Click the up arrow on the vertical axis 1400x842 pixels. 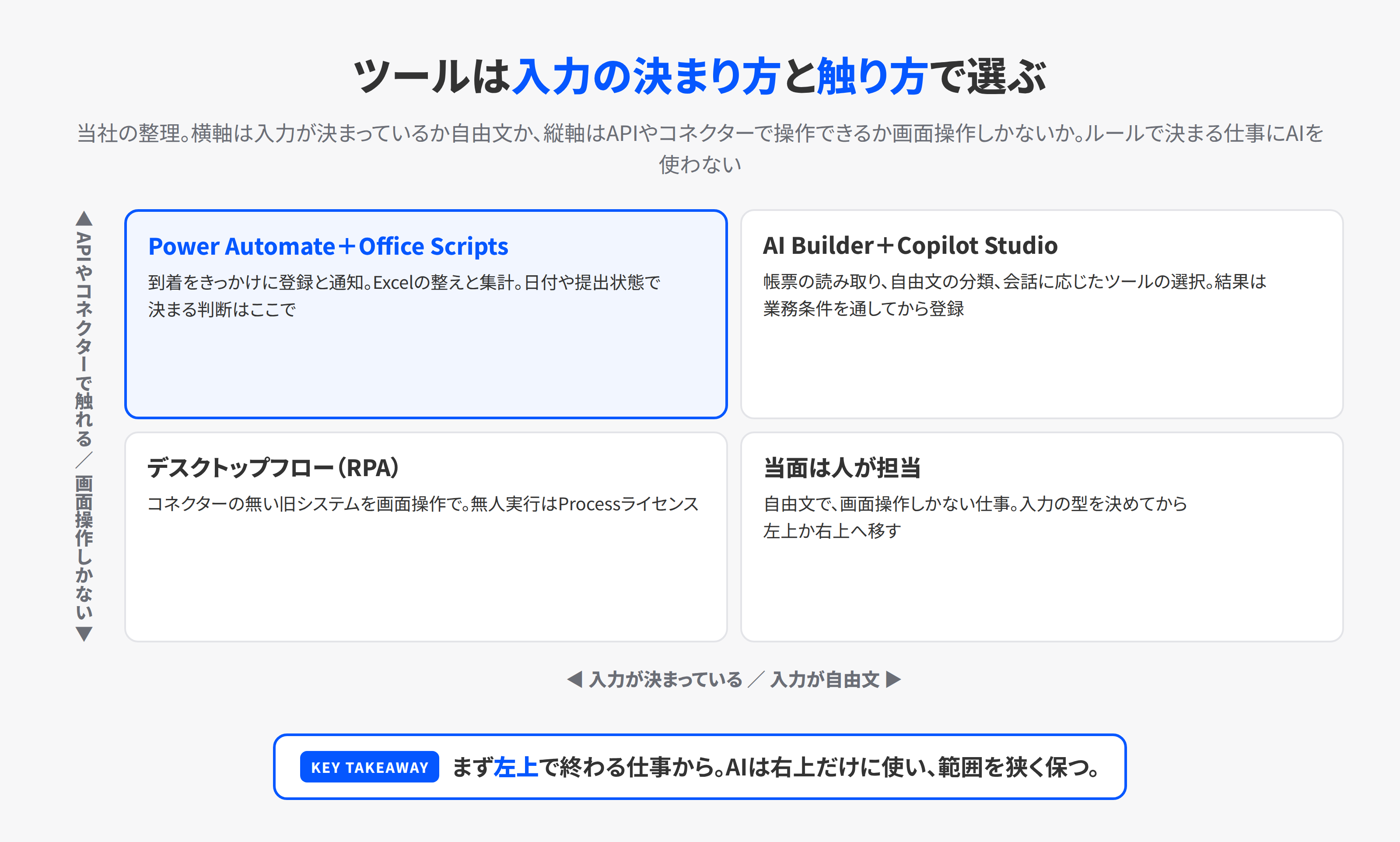coord(84,218)
